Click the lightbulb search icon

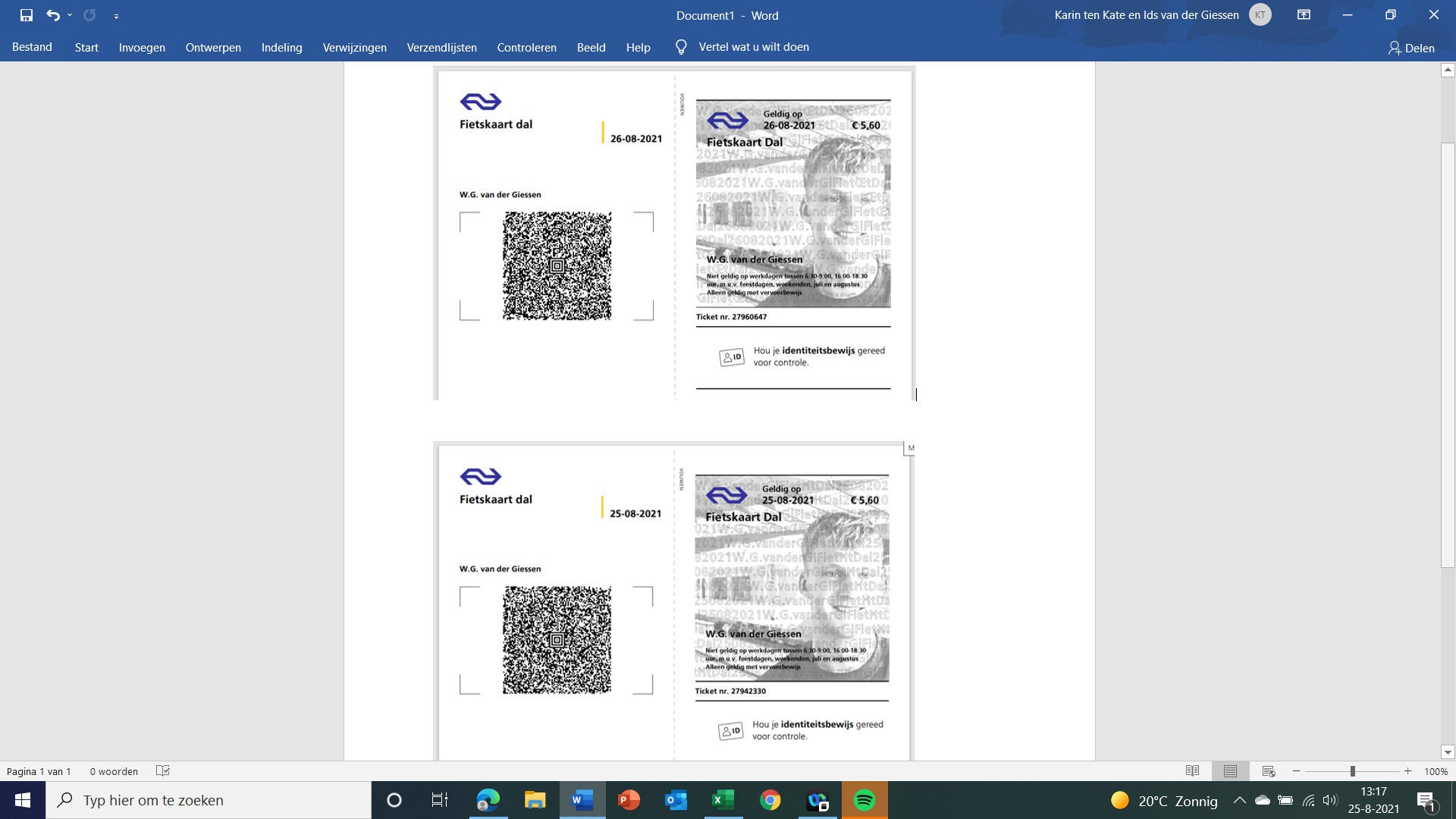click(x=681, y=47)
